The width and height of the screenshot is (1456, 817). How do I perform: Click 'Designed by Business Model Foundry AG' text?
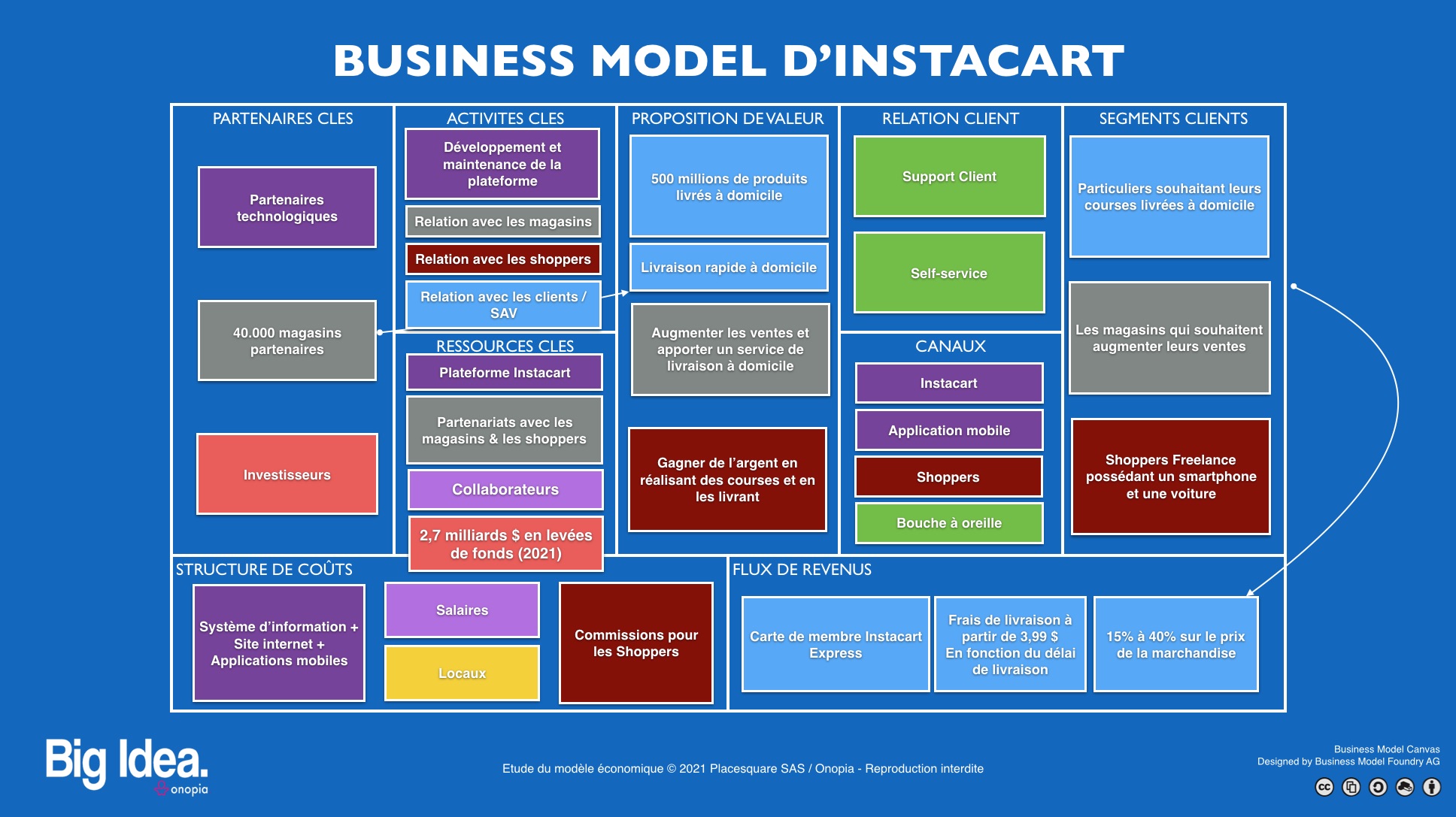pyautogui.click(x=1348, y=761)
